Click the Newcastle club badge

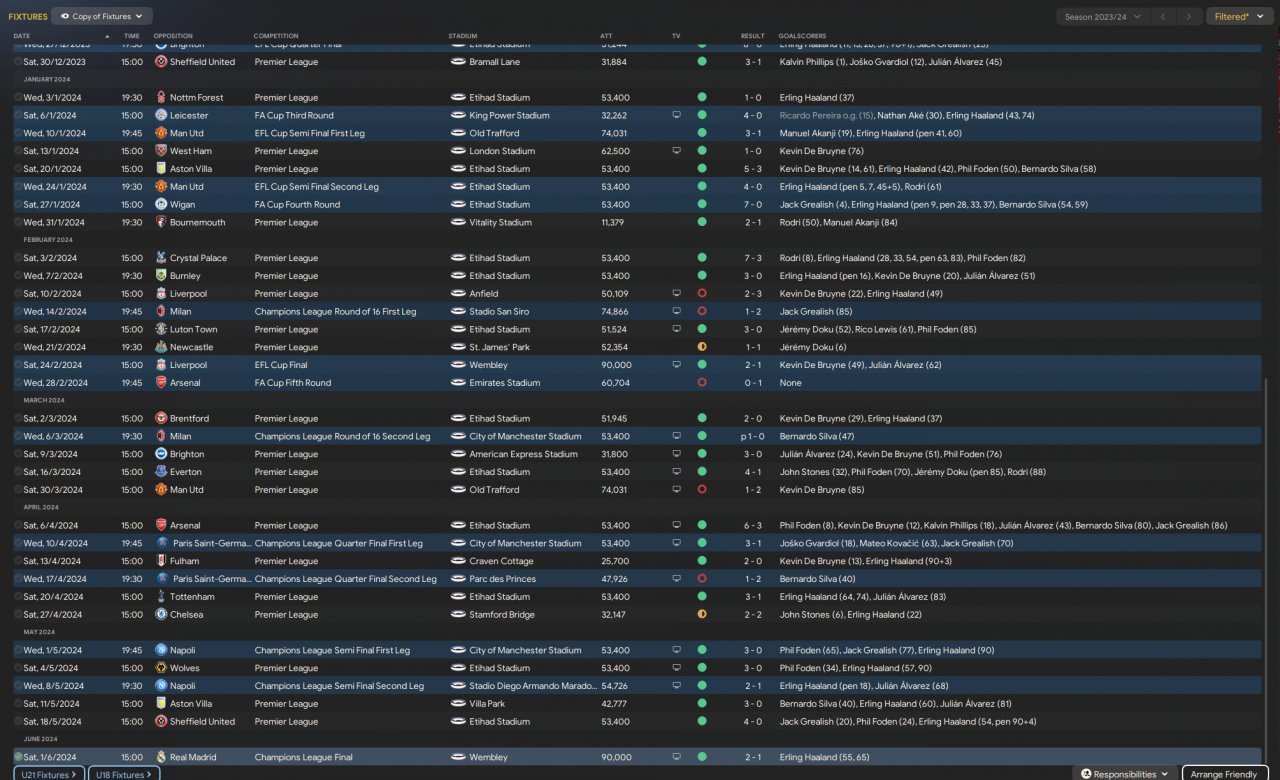coord(161,347)
